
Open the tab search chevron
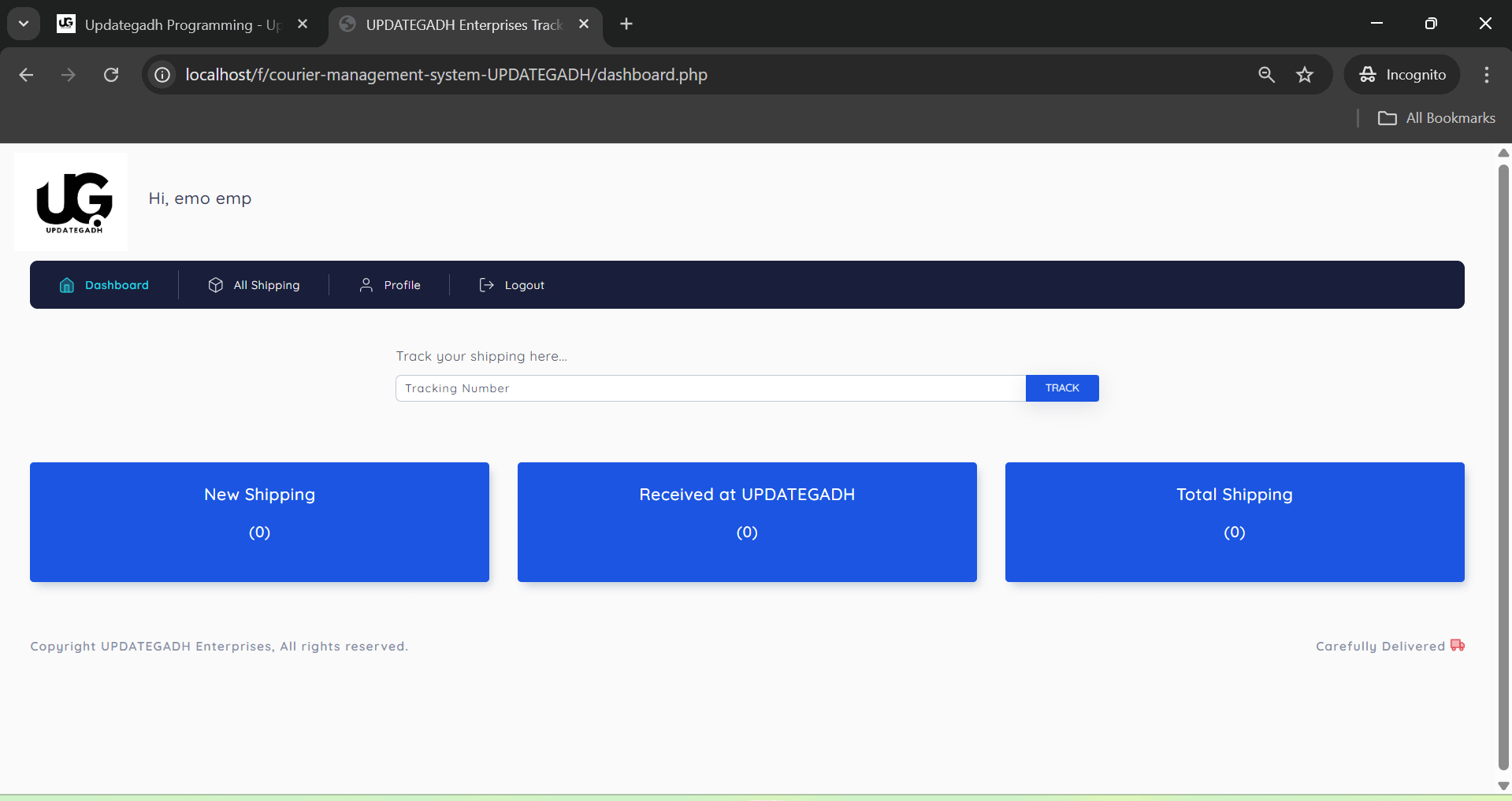[x=23, y=23]
